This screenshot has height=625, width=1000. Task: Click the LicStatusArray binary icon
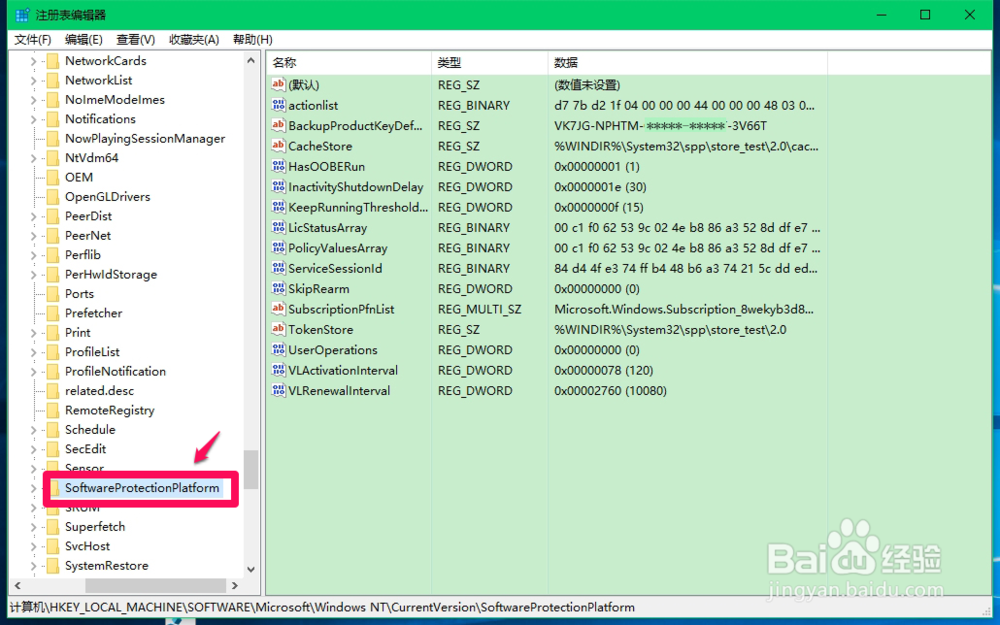point(278,227)
